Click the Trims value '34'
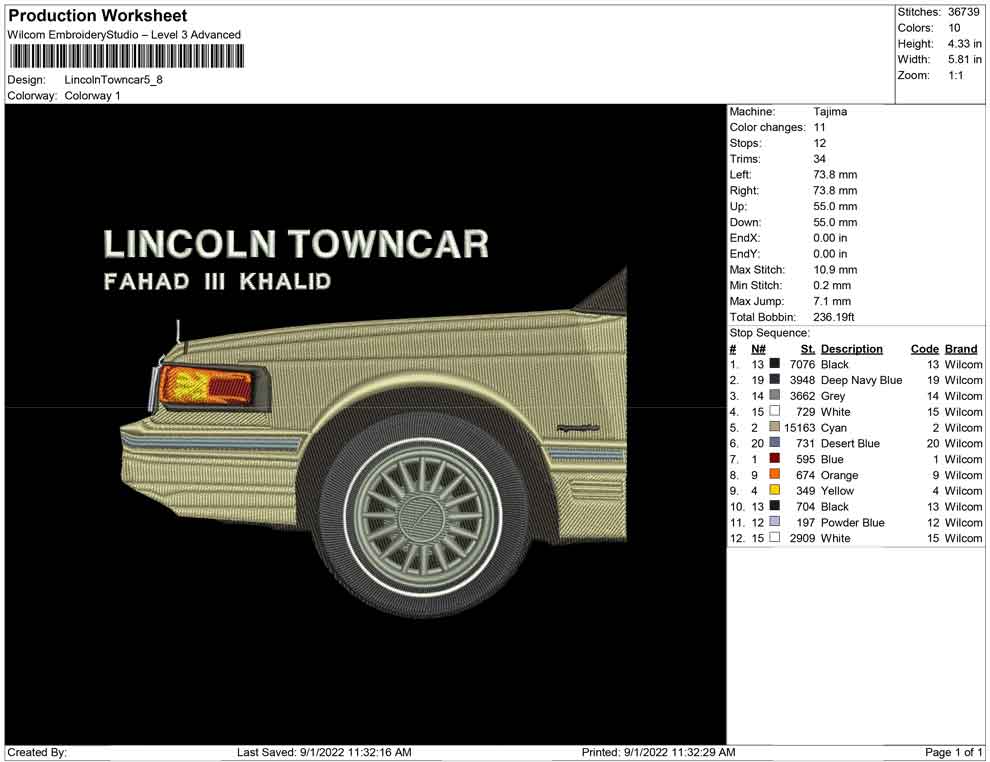Image resolution: width=990 pixels, height=762 pixels. coord(819,158)
